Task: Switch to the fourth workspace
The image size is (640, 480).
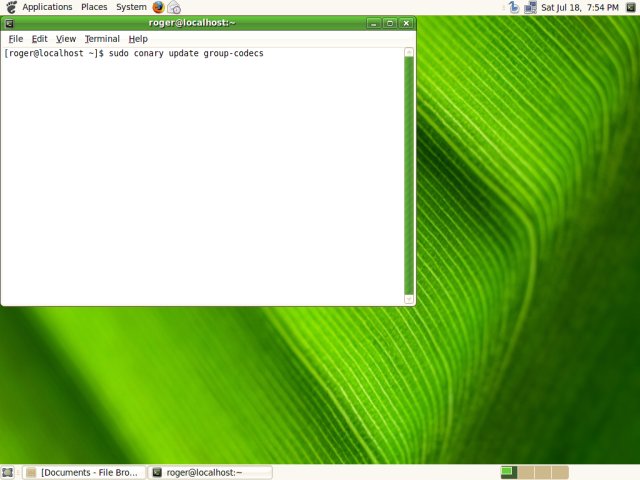Action: click(x=560, y=473)
